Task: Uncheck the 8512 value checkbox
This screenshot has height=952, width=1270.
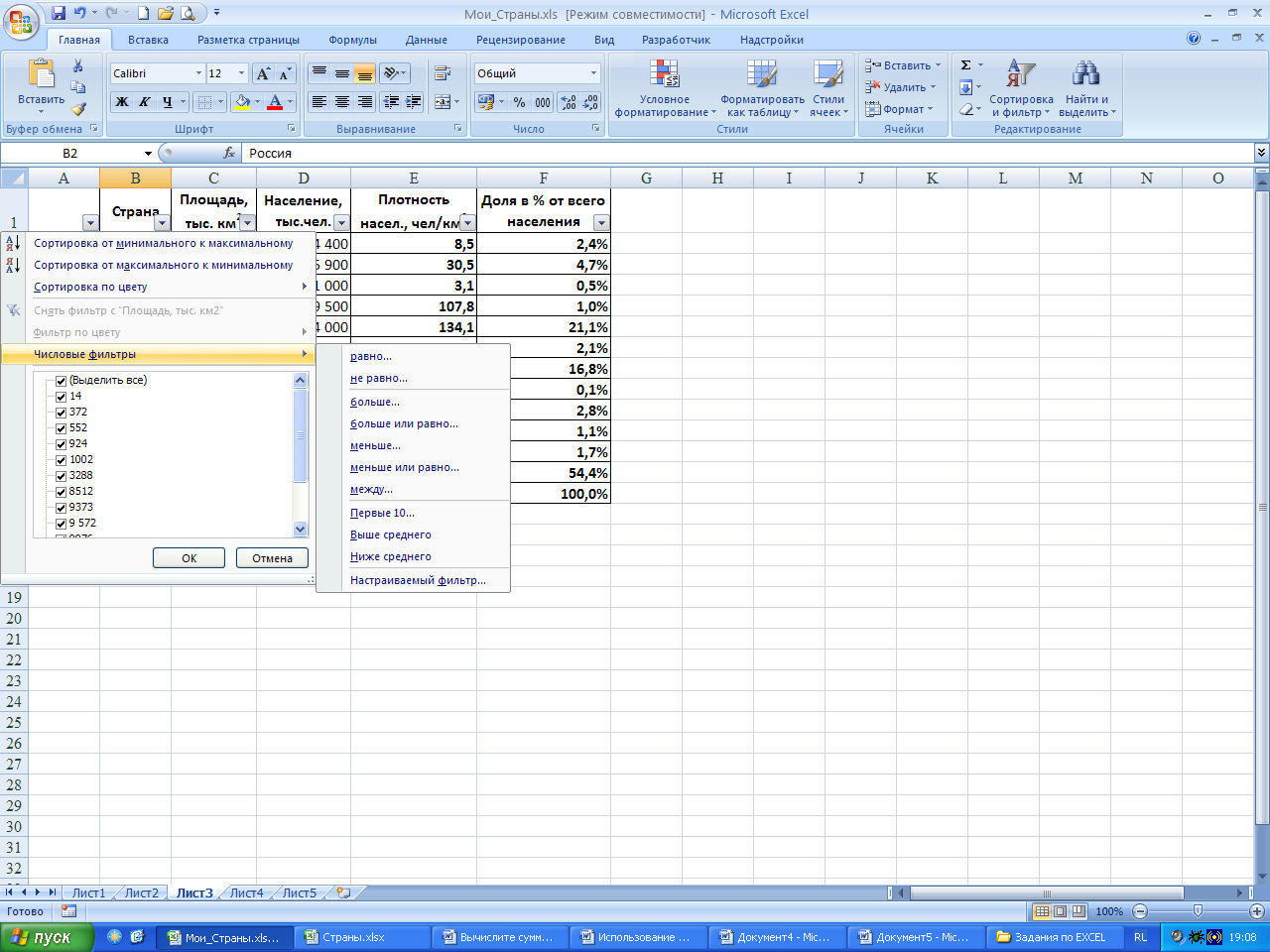Action: [62, 492]
